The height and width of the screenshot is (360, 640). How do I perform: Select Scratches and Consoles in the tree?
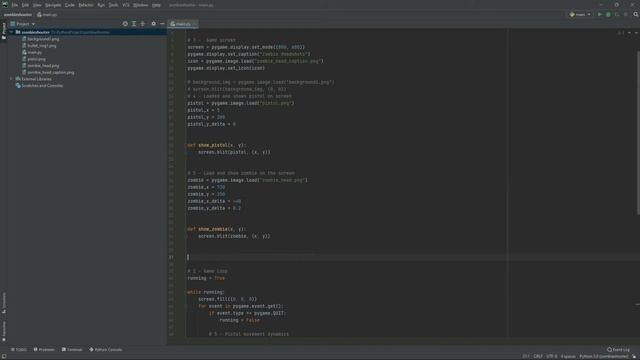click(x=42, y=86)
